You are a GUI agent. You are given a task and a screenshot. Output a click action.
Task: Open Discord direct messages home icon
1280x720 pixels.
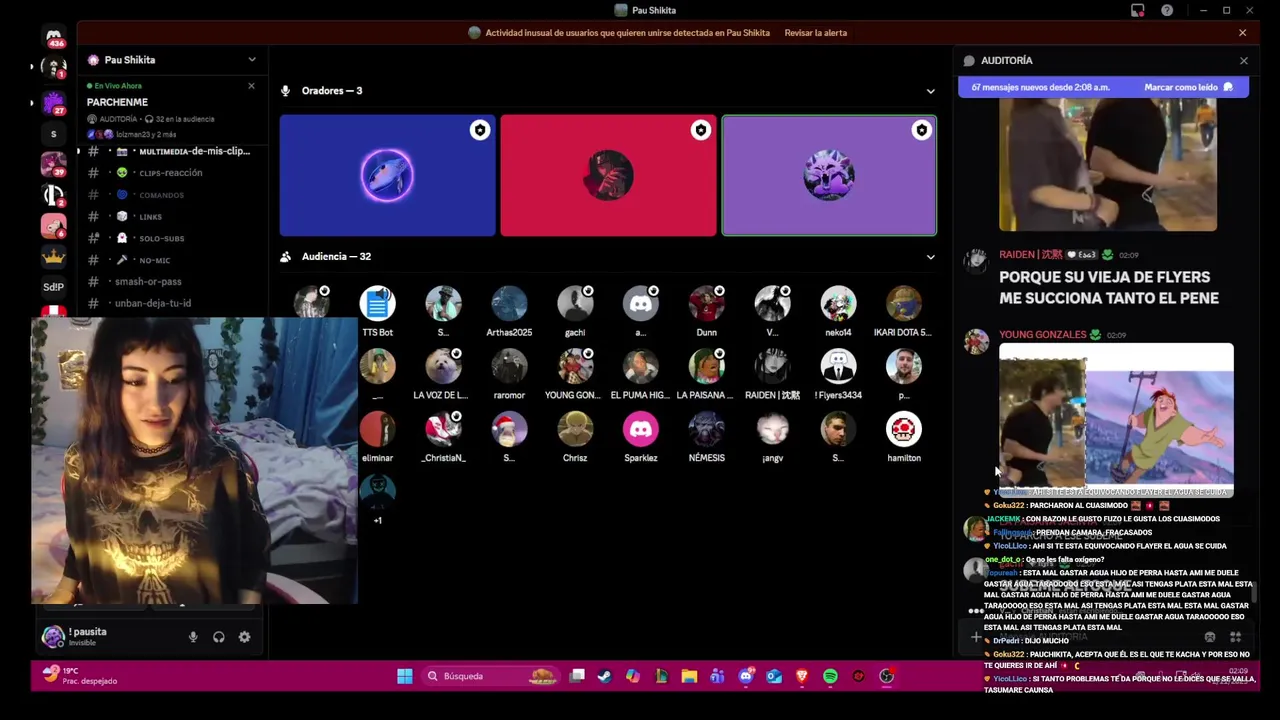tap(54, 37)
